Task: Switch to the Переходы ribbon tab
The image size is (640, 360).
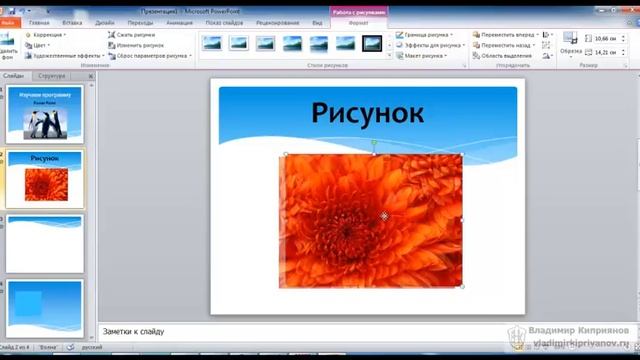Action: point(140,23)
